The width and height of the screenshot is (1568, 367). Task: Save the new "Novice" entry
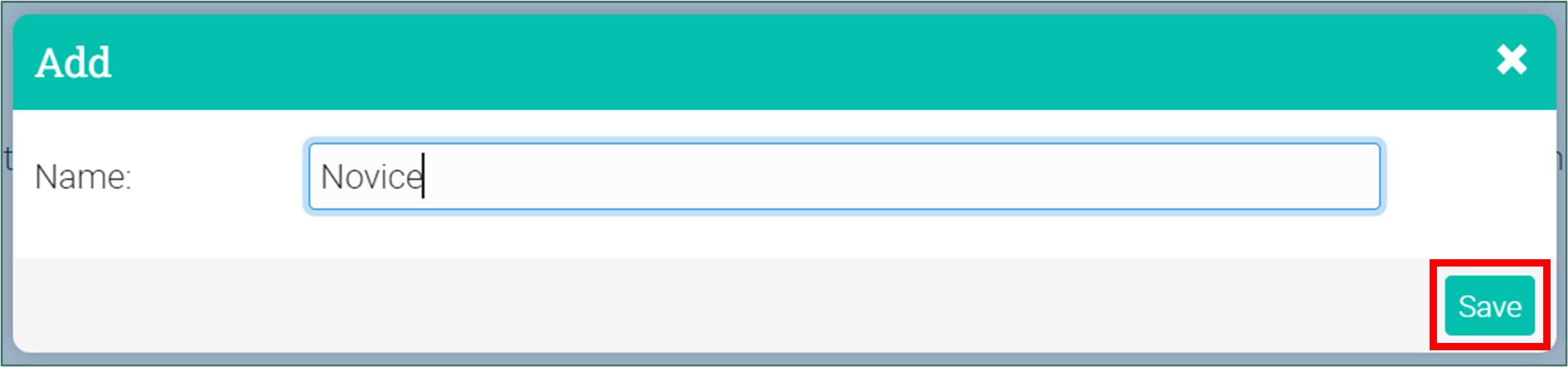[1490, 306]
